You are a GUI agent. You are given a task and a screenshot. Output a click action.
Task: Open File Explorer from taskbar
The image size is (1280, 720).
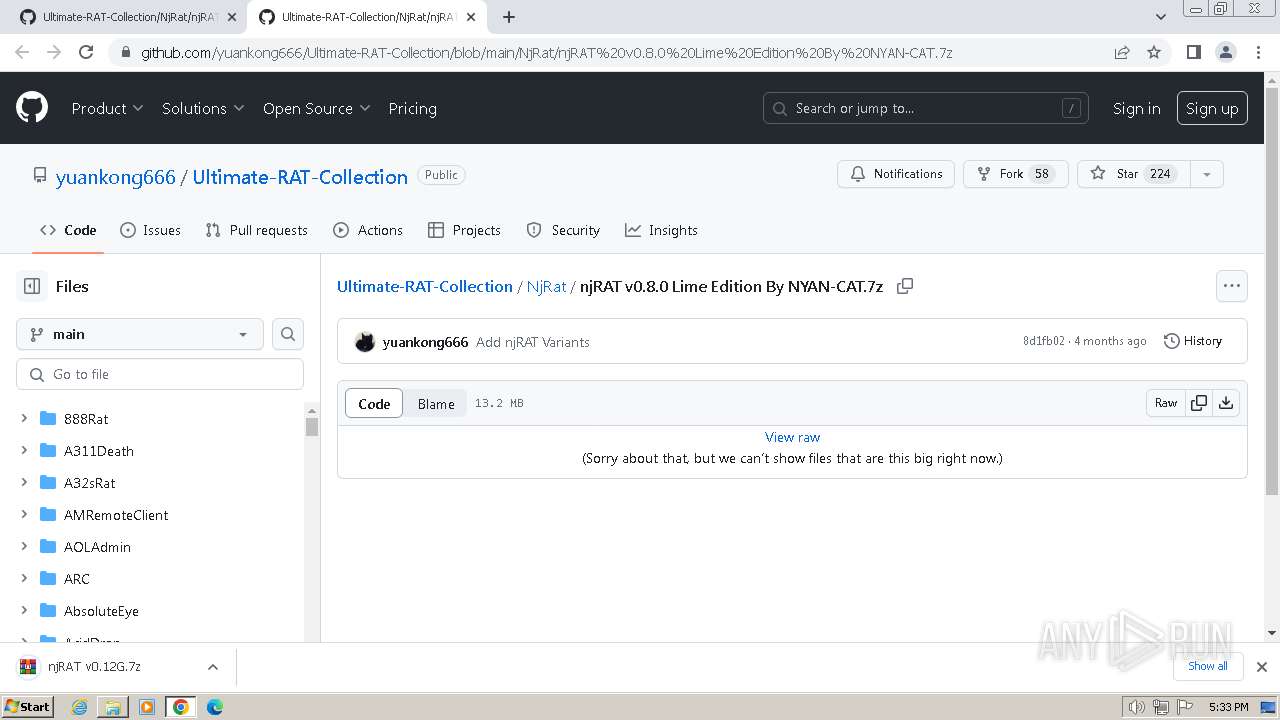[113, 707]
